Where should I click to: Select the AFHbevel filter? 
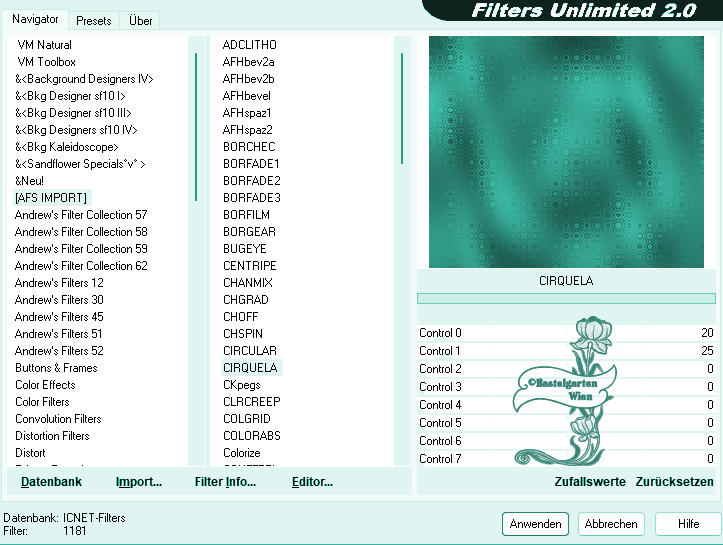click(246, 96)
